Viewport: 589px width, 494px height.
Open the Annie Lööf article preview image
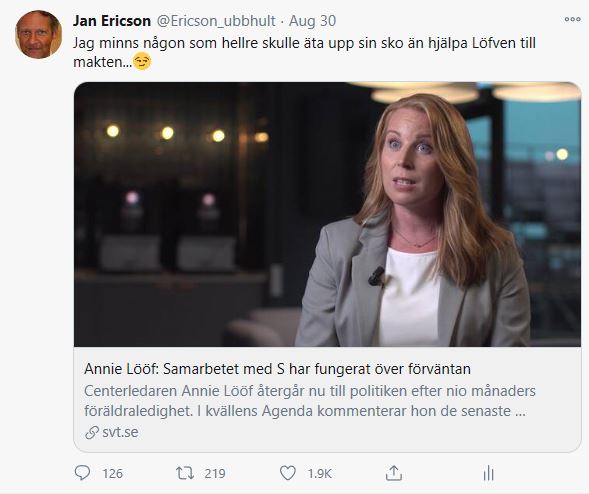coord(327,214)
